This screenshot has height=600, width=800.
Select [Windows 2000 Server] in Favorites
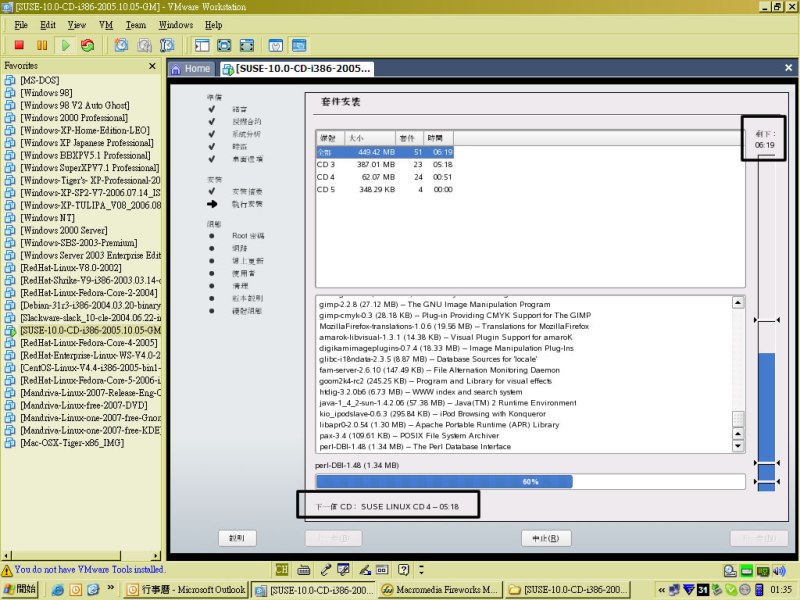[64, 230]
